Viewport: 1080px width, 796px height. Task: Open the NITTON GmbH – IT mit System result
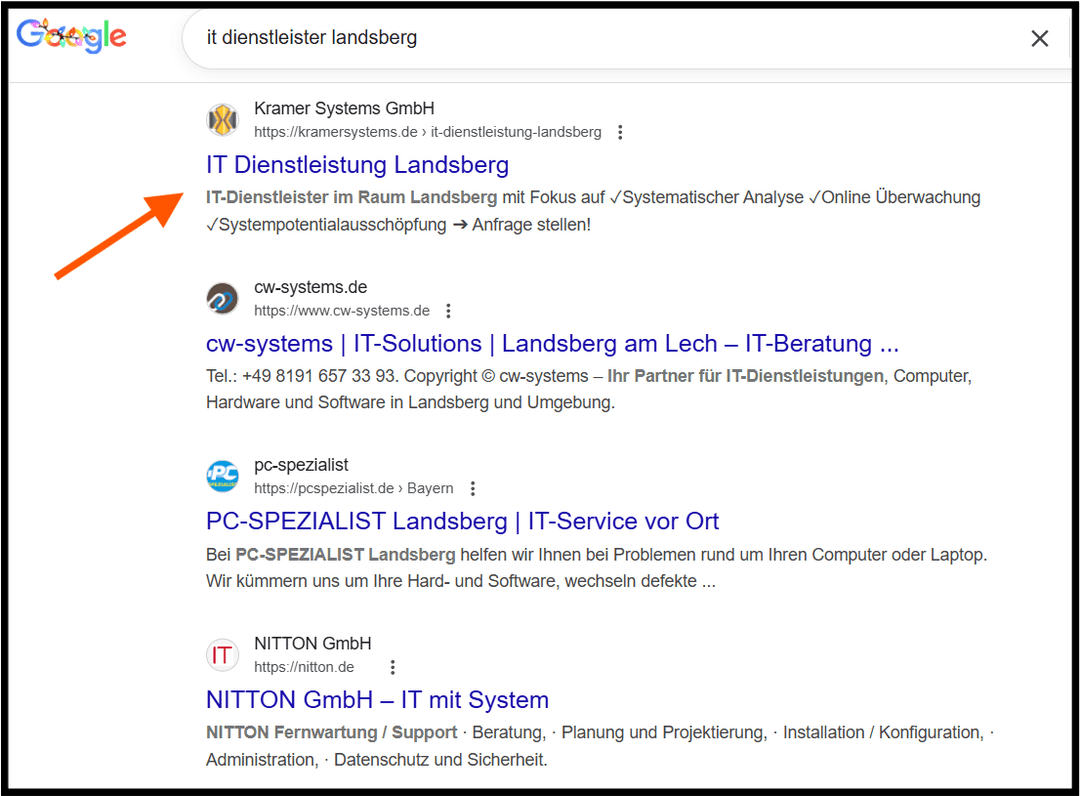pyautogui.click(x=377, y=700)
